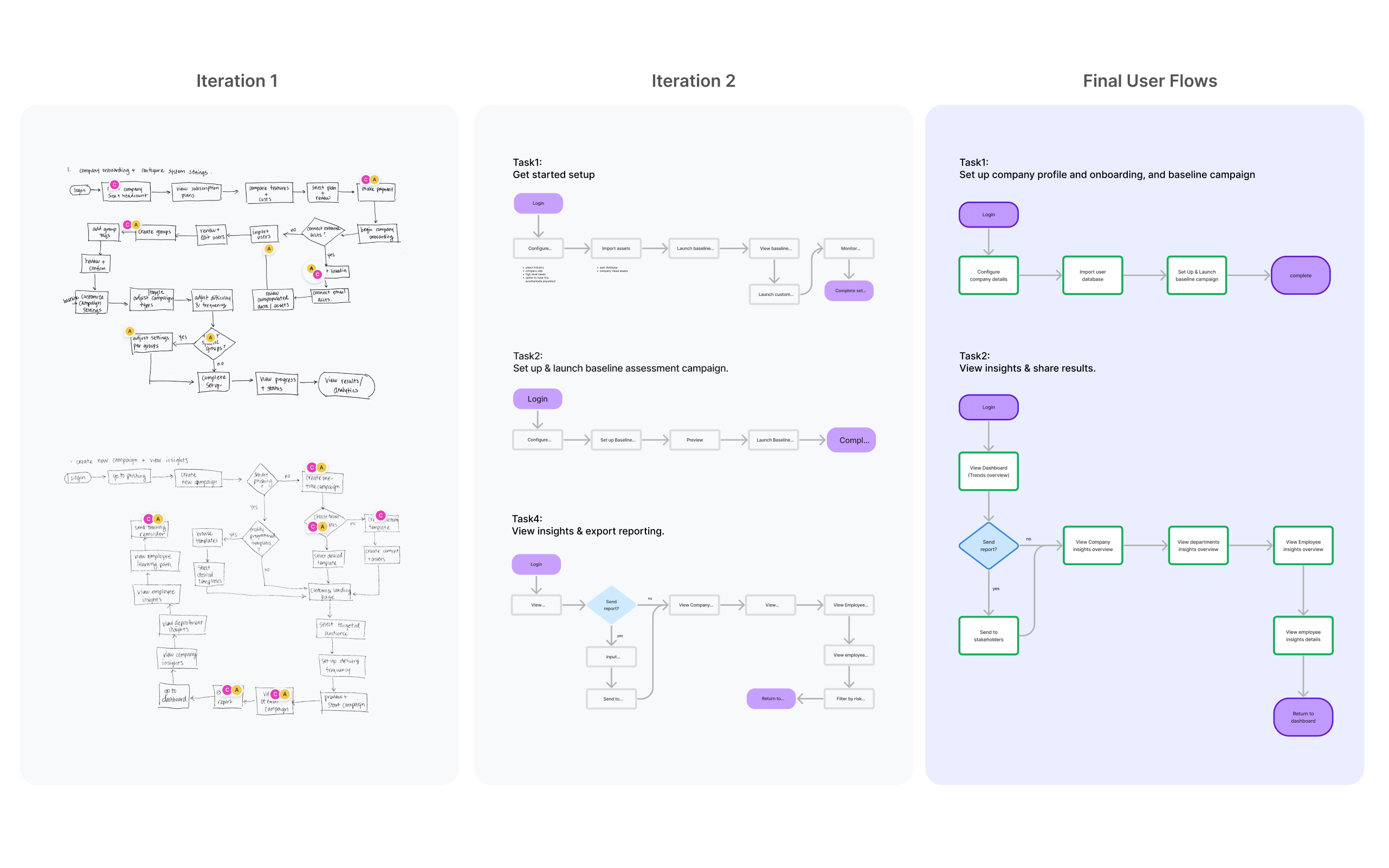Click the 'Final User Flows' heading
The image size is (1389, 868).
pyautogui.click(x=1149, y=81)
